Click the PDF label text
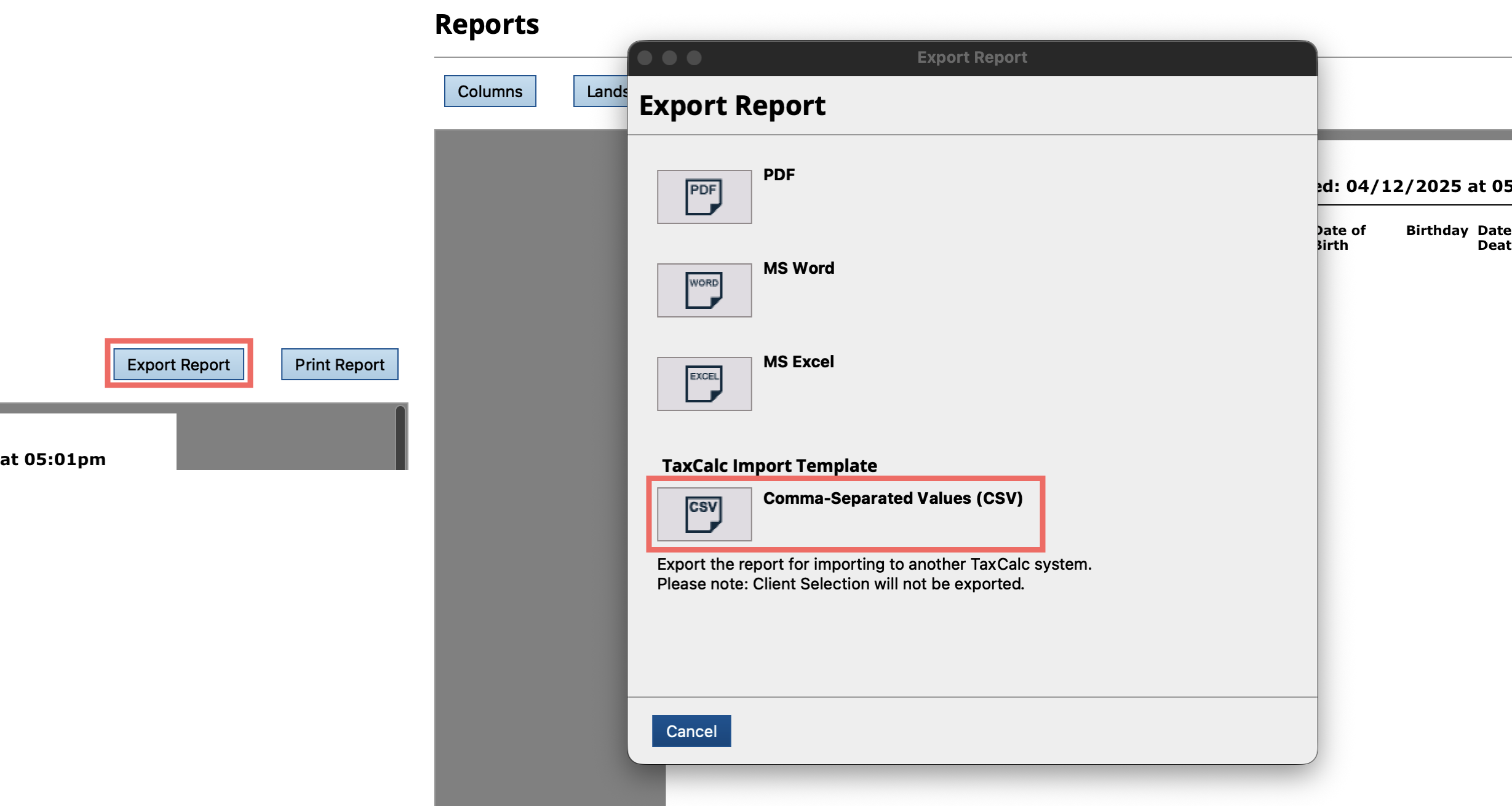1512x806 pixels. [779, 175]
